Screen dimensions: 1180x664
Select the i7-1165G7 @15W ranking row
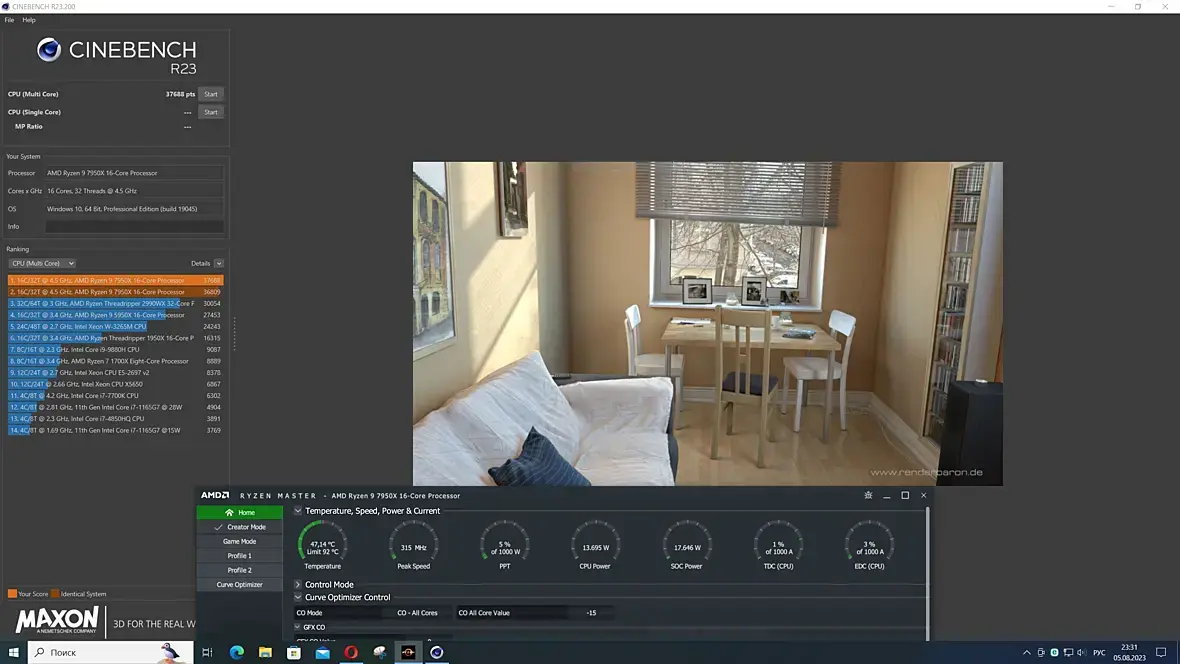tap(115, 431)
